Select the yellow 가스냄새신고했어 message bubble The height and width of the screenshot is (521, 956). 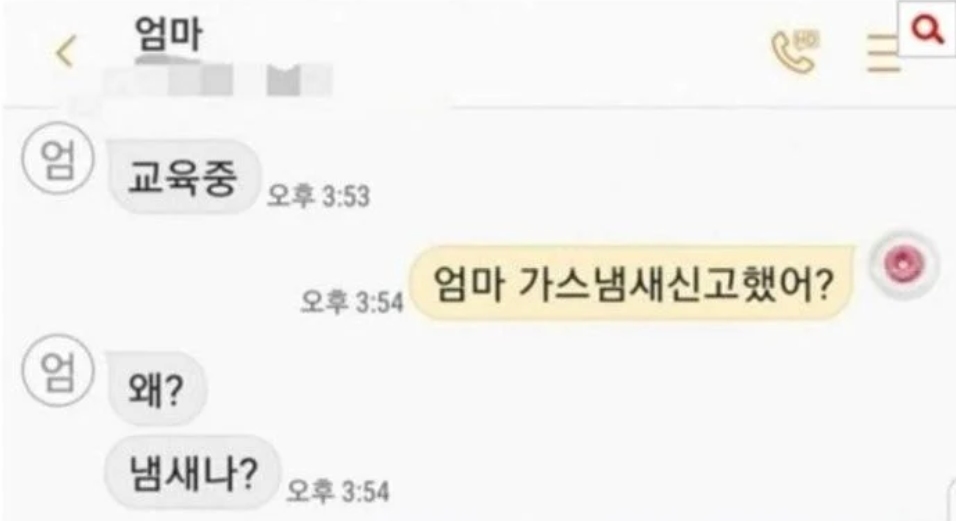[632, 283]
